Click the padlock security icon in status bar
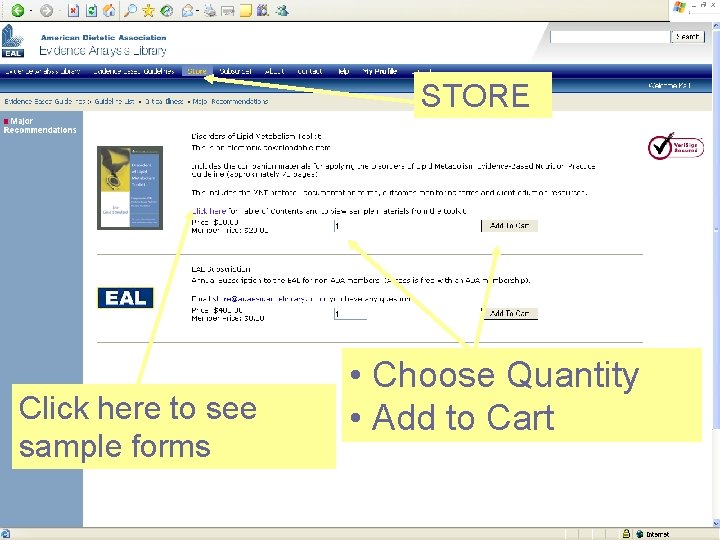Image resolution: width=720 pixels, height=540 pixels. (x=626, y=534)
